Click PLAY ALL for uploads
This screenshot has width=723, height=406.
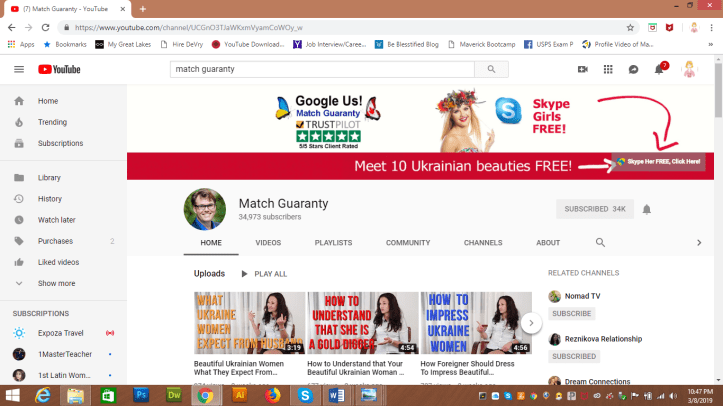click(x=264, y=274)
